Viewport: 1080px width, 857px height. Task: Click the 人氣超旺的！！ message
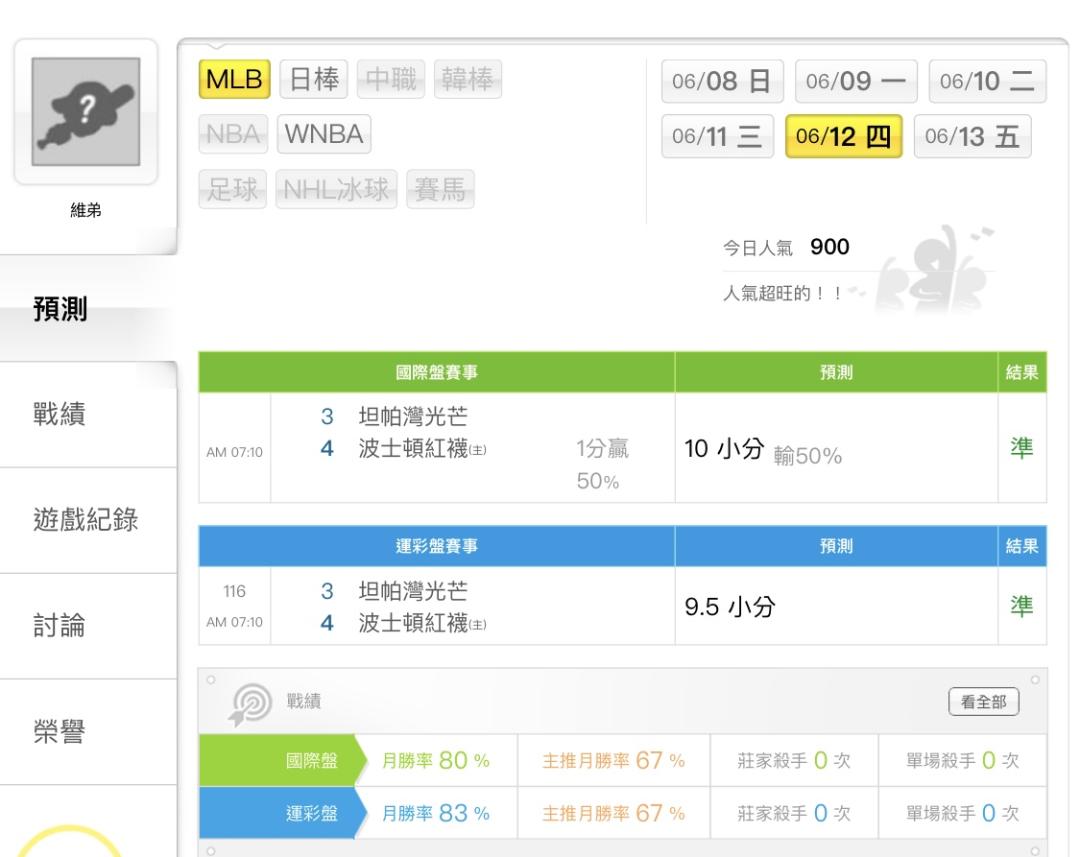pos(783,293)
